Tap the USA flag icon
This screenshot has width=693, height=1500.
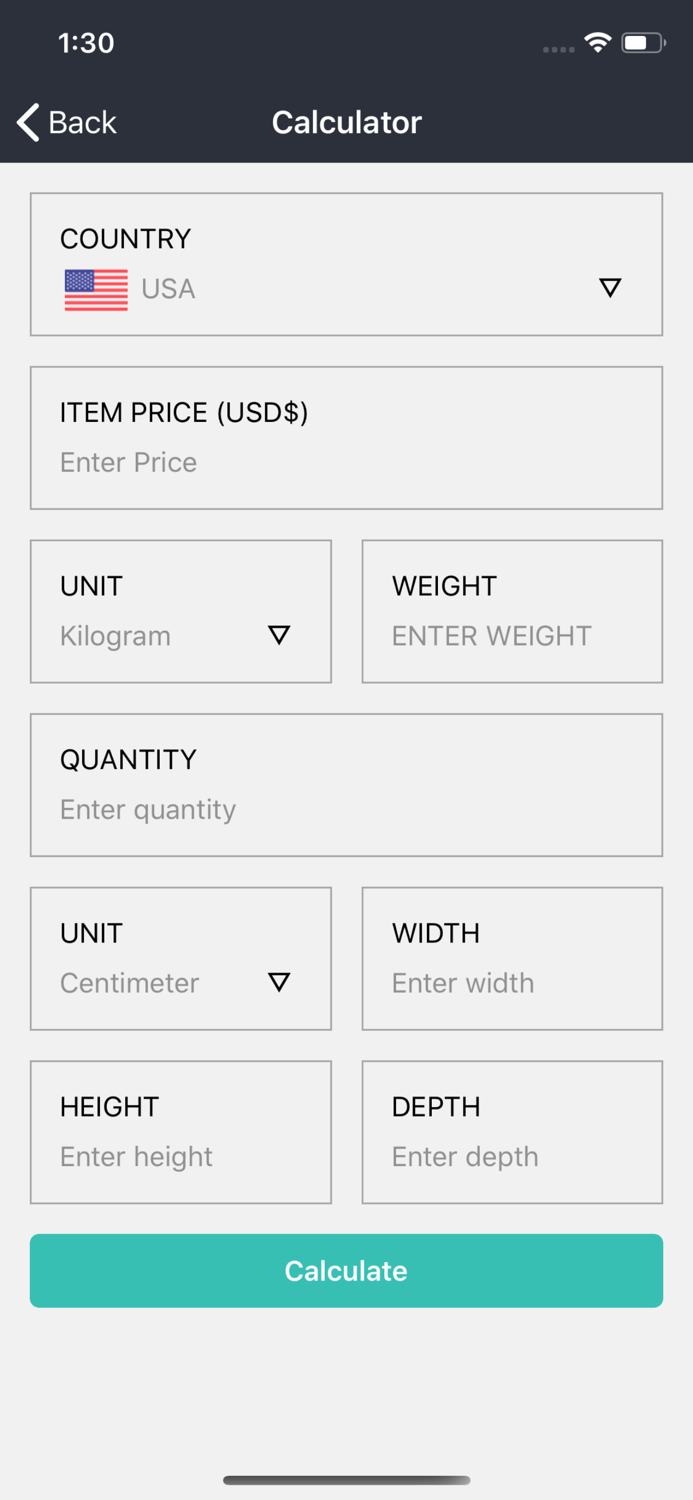(x=96, y=289)
